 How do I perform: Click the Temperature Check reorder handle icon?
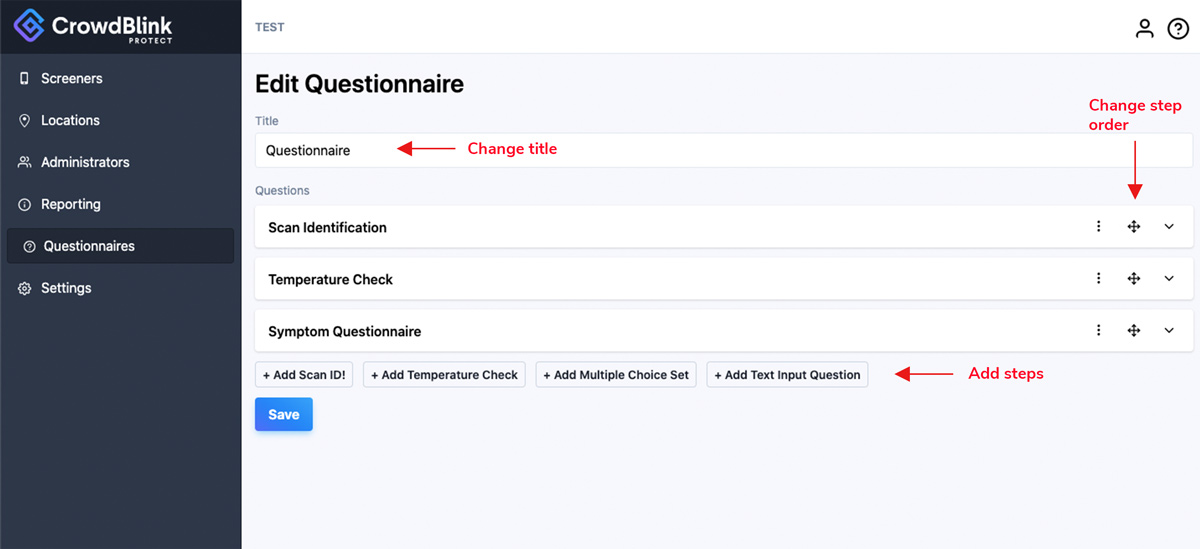pos(1134,279)
